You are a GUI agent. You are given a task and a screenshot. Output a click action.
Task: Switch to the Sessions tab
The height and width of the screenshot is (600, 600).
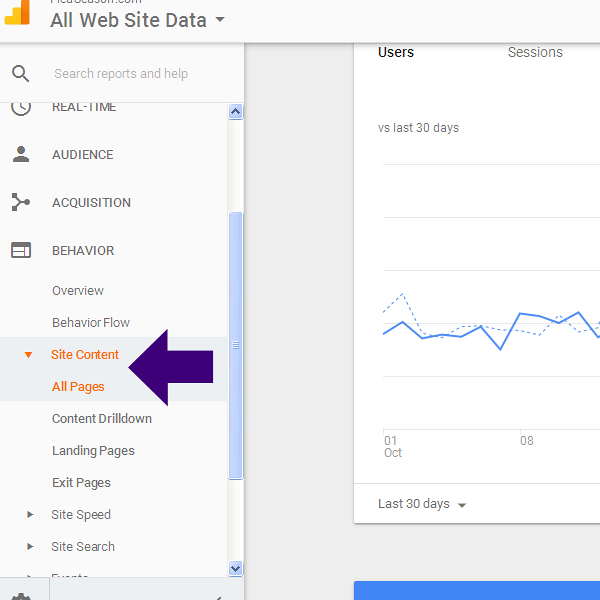(x=535, y=53)
